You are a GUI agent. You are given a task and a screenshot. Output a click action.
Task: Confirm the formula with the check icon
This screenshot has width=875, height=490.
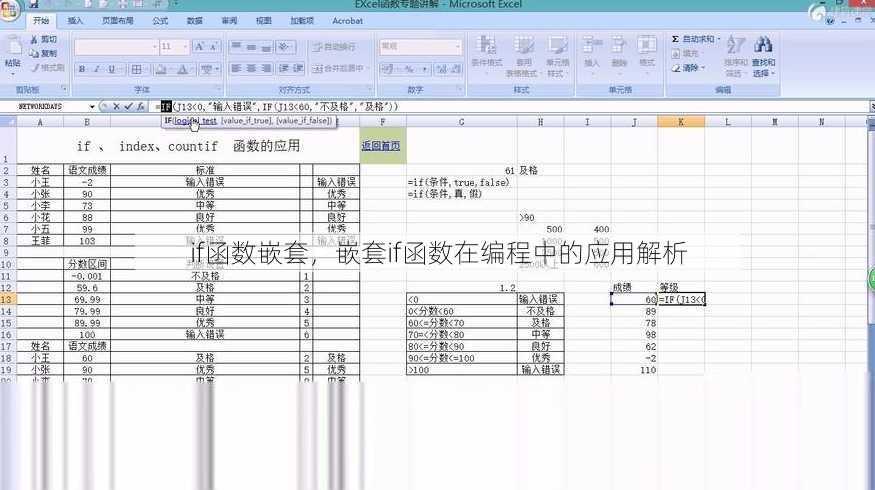[x=128, y=106]
